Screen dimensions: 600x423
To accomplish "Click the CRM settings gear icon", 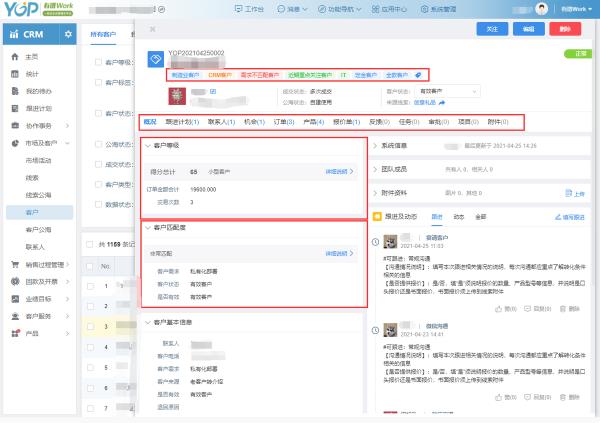I will click(68, 35).
